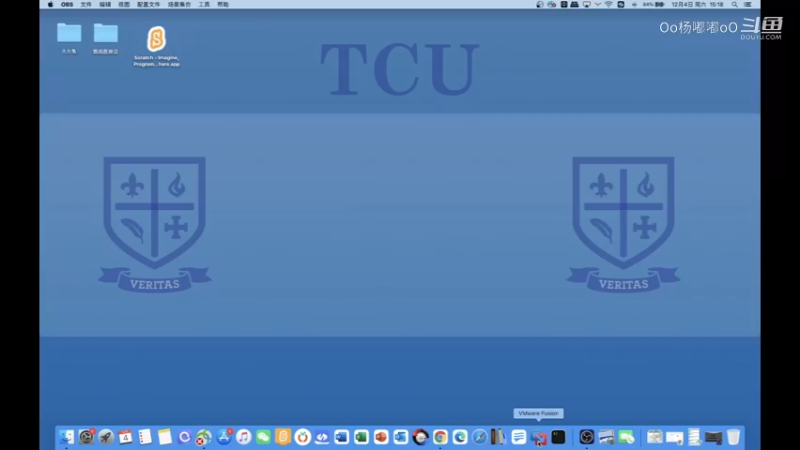Open Spotlight search magnifier icon
Viewport: 800px width, 450px height.
735,4
